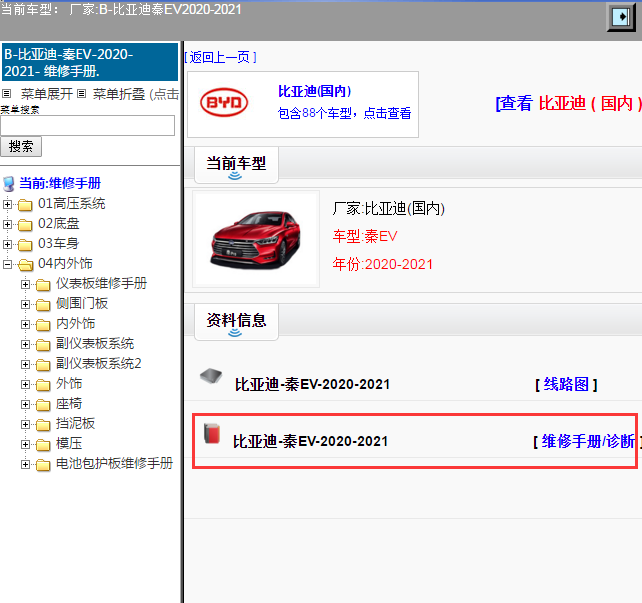The image size is (642, 603).
Task: Click the folder icon of 侧围门板
Action: (43, 305)
